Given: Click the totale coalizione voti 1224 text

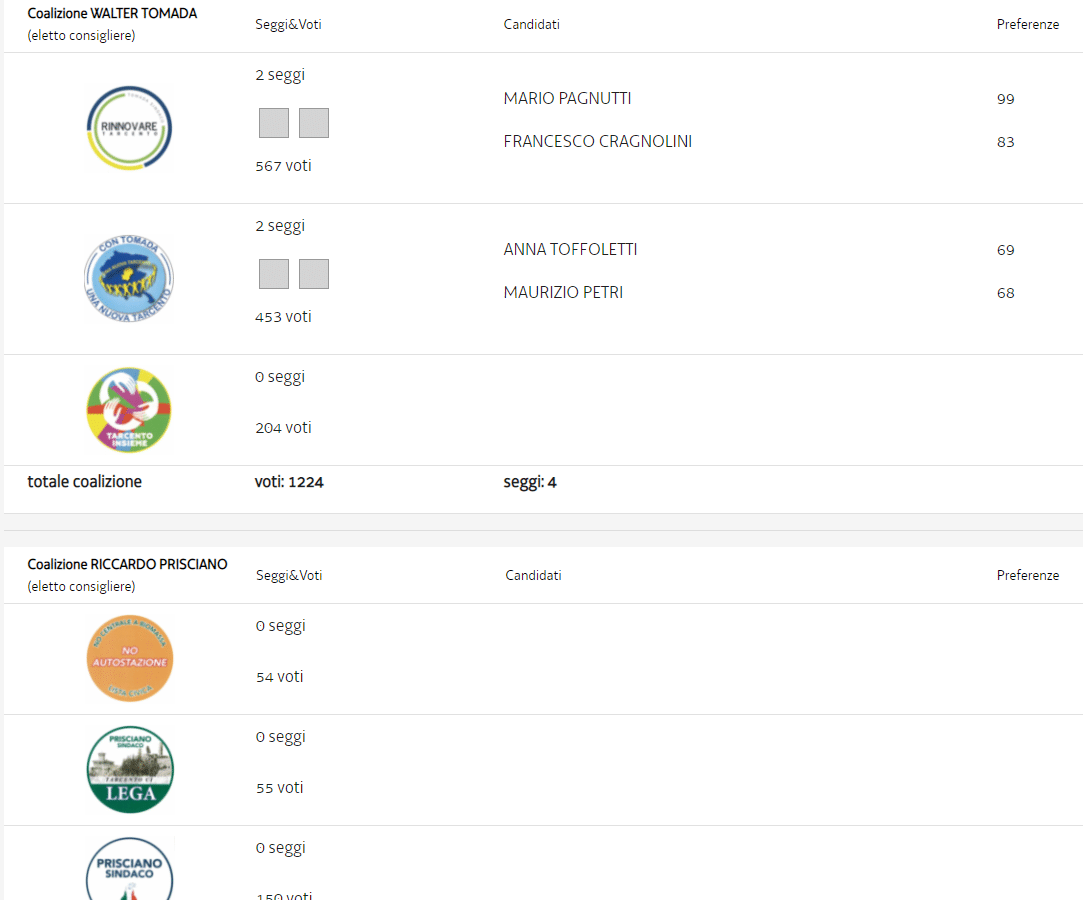Looking at the screenshot, I should click(289, 483).
